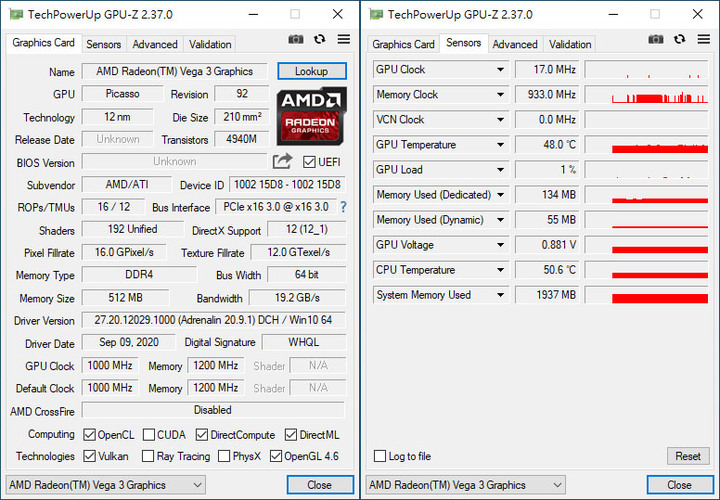Screen dimensions: 720x500
Task: Switch to Advanced tab in right window
Action: (515, 45)
